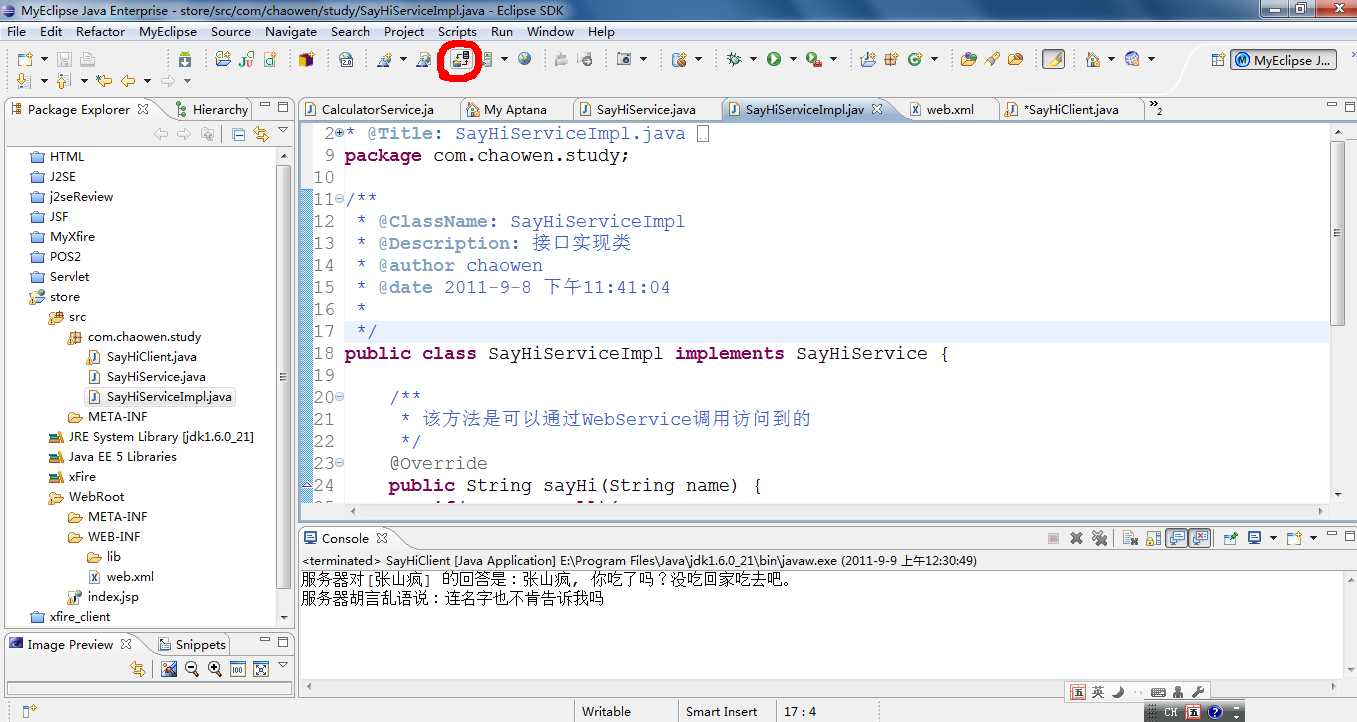This screenshot has width=1357, height=722.
Task: Switch to the SayHiService.java editor tab
Action: pyautogui.click(x=647, y=110)
